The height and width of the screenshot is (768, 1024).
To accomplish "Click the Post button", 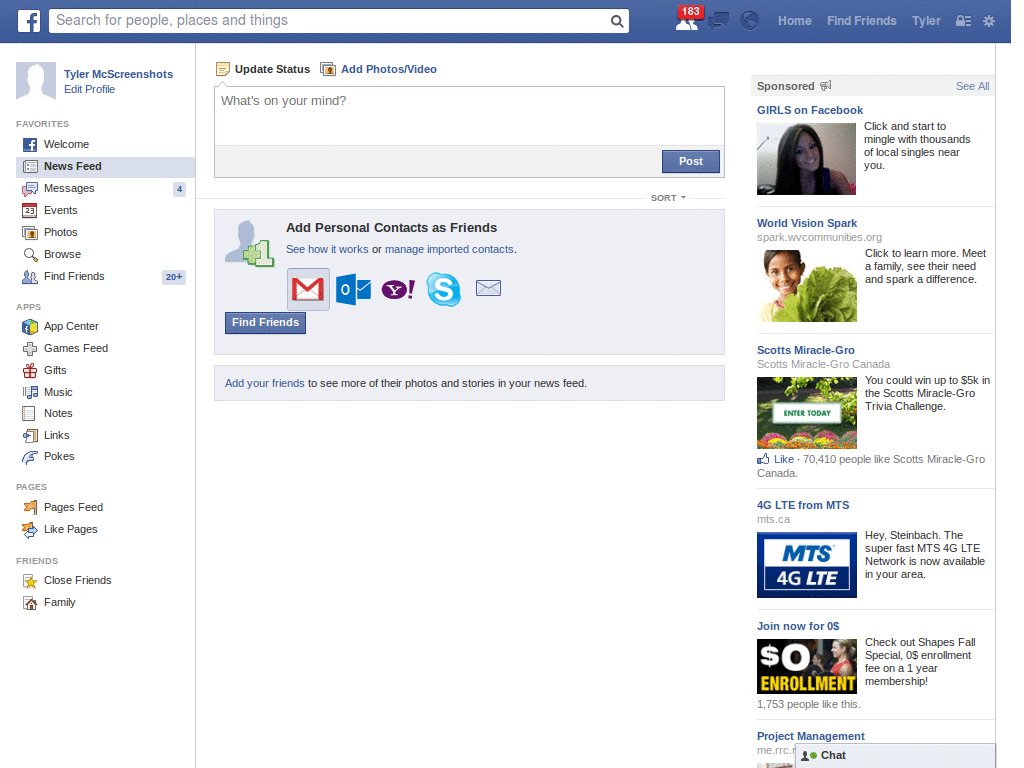I will 690,161.
